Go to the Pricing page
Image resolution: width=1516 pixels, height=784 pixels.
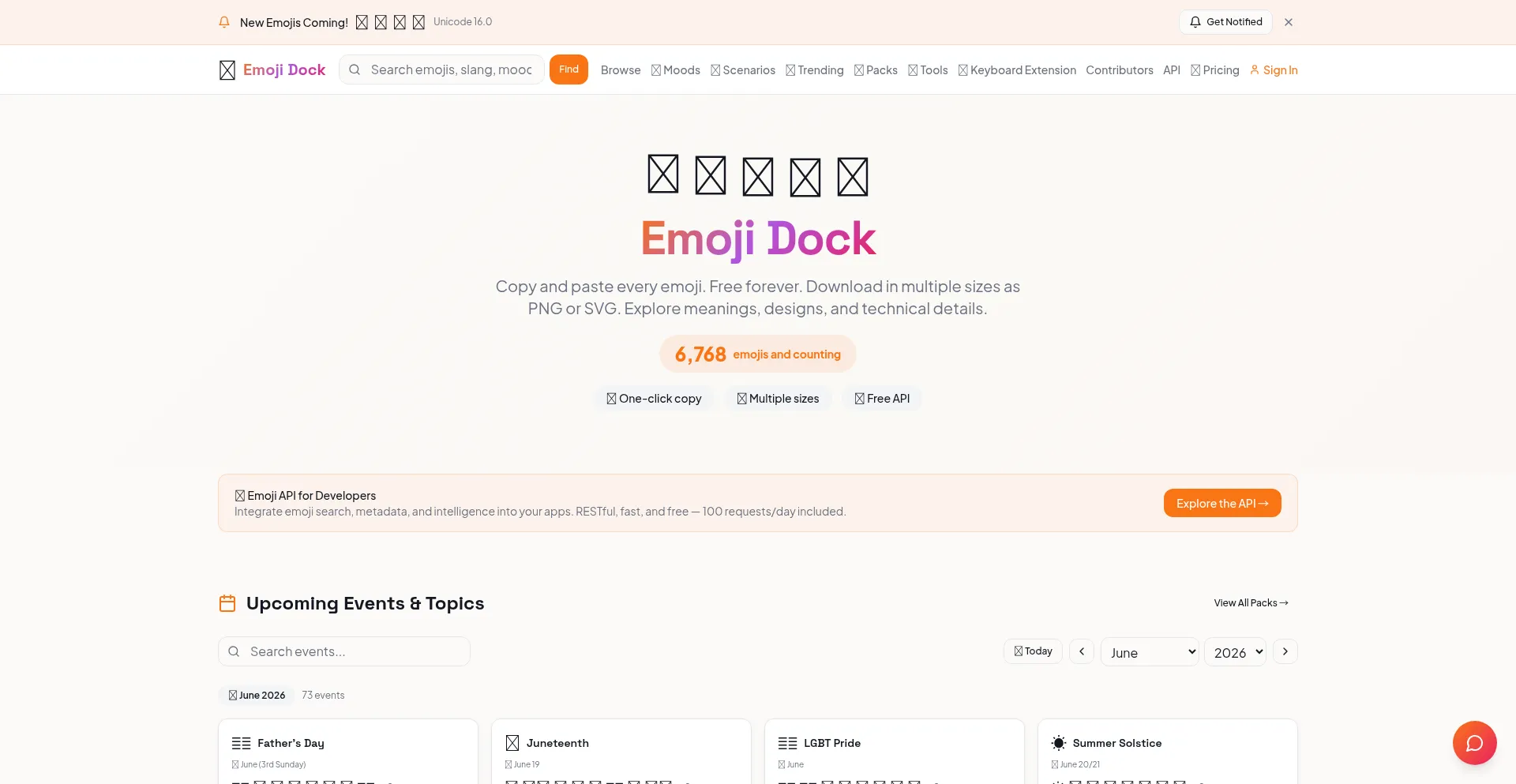1215,70
